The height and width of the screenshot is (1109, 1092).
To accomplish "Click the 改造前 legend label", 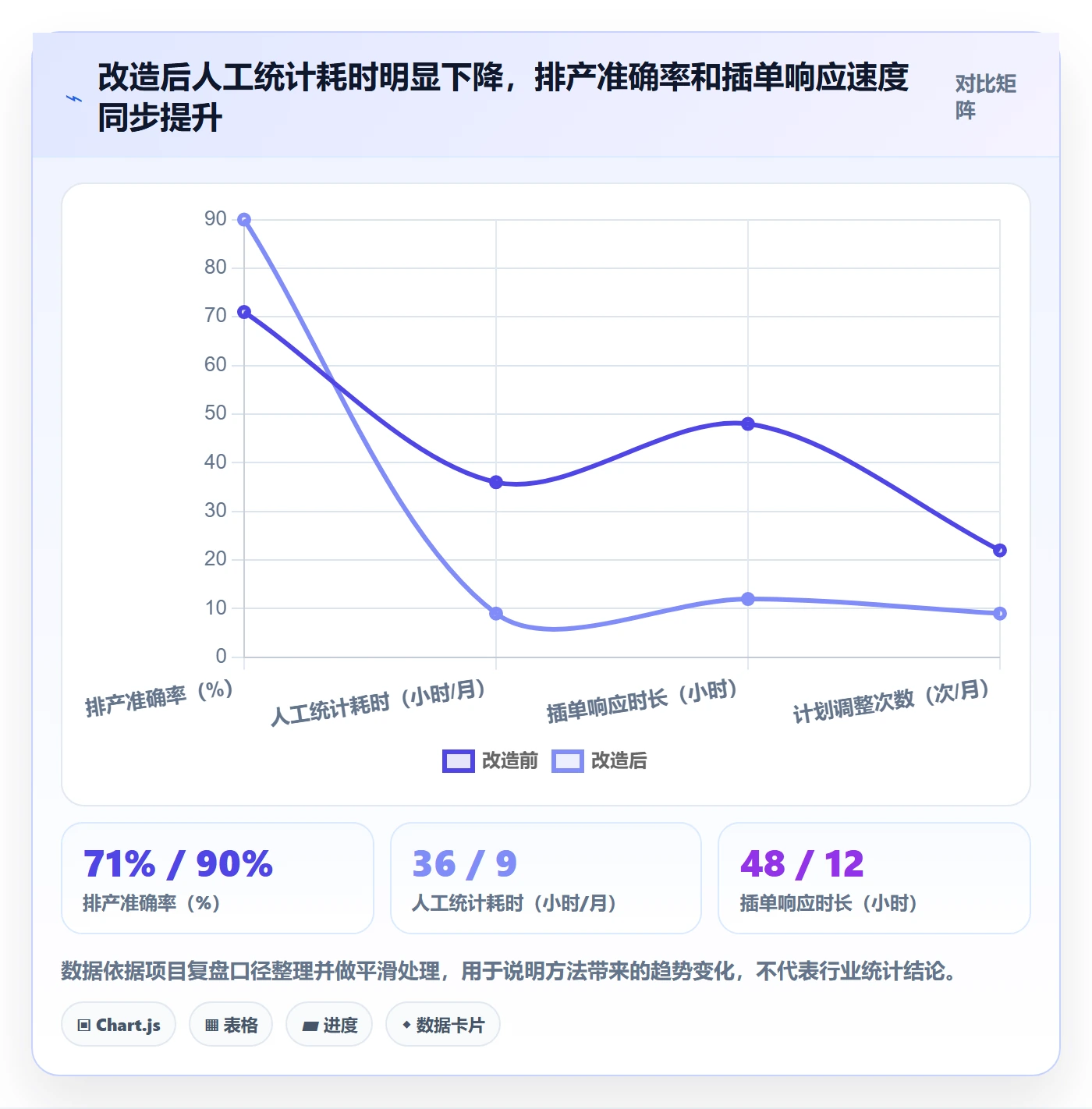I will pyautogui.click(x=509, y=760).
